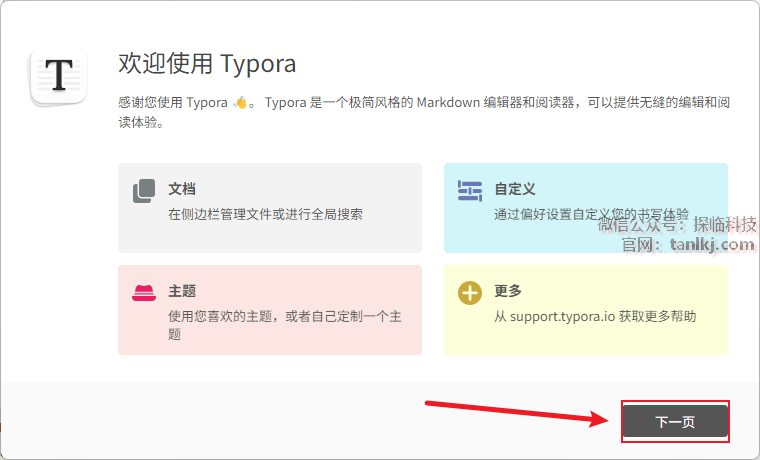Select the 更多 card title

(x=508, y=291)
